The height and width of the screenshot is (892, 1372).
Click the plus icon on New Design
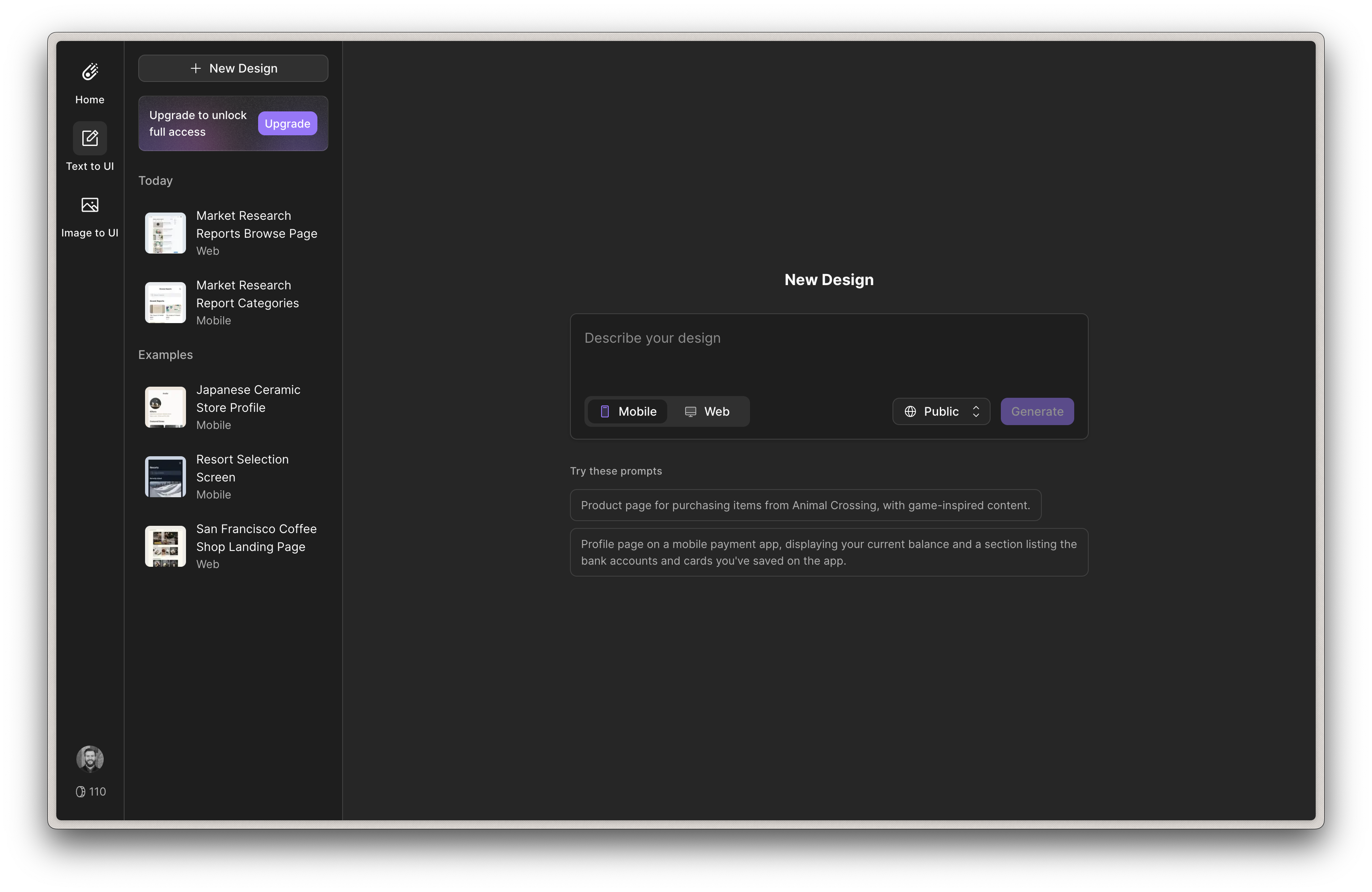pyautogui.click(x=195, y=69)
